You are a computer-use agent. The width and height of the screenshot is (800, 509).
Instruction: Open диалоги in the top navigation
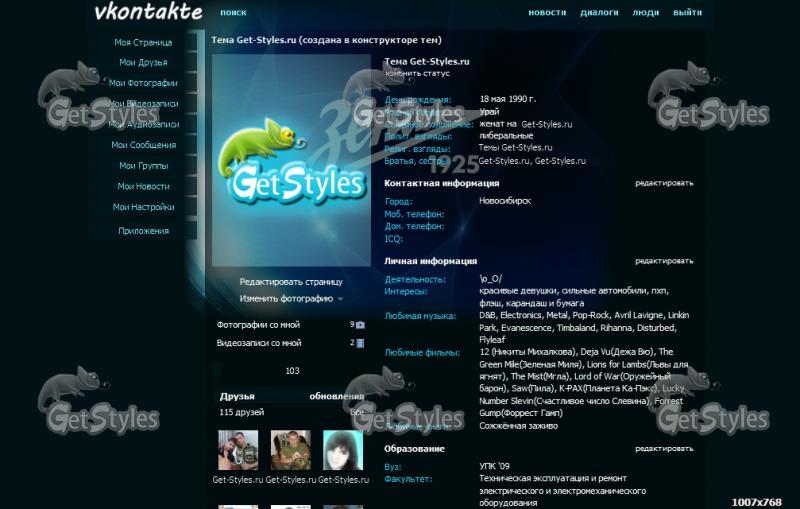[x=599, y=13]
